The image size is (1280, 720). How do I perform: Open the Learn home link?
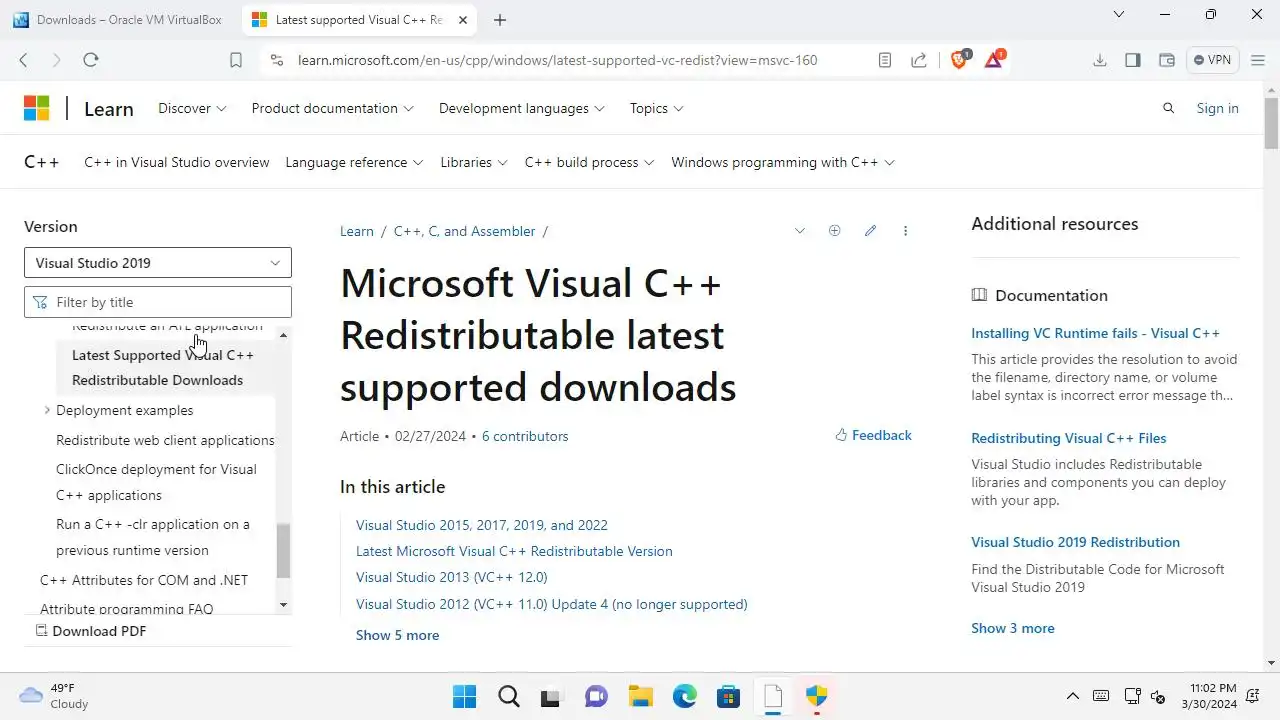click(109, 109)
